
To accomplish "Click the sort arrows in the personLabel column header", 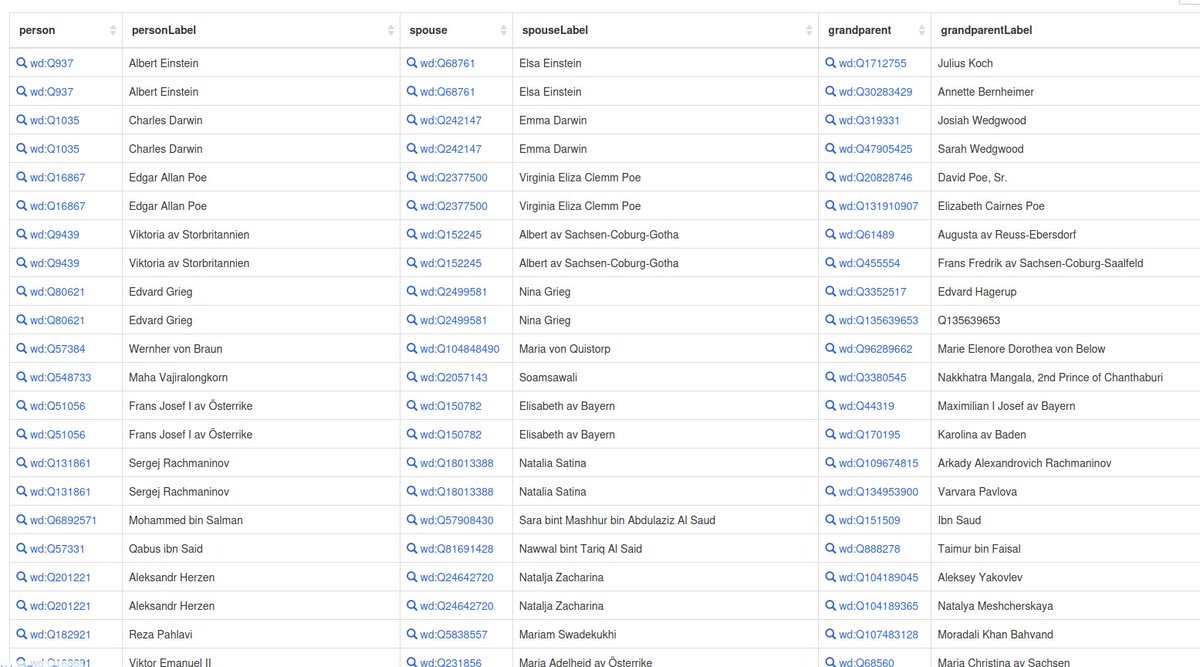I will click(x=391, y=30).
